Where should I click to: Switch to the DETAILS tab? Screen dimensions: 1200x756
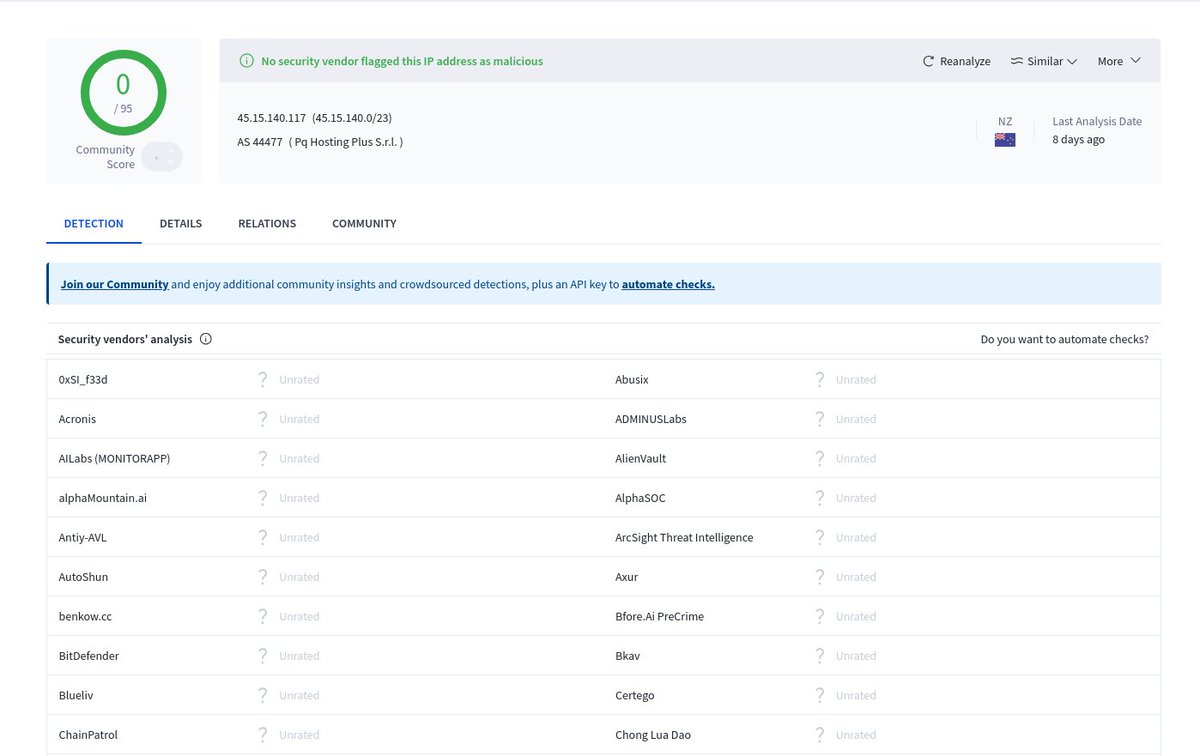click(x=181, y=223)
